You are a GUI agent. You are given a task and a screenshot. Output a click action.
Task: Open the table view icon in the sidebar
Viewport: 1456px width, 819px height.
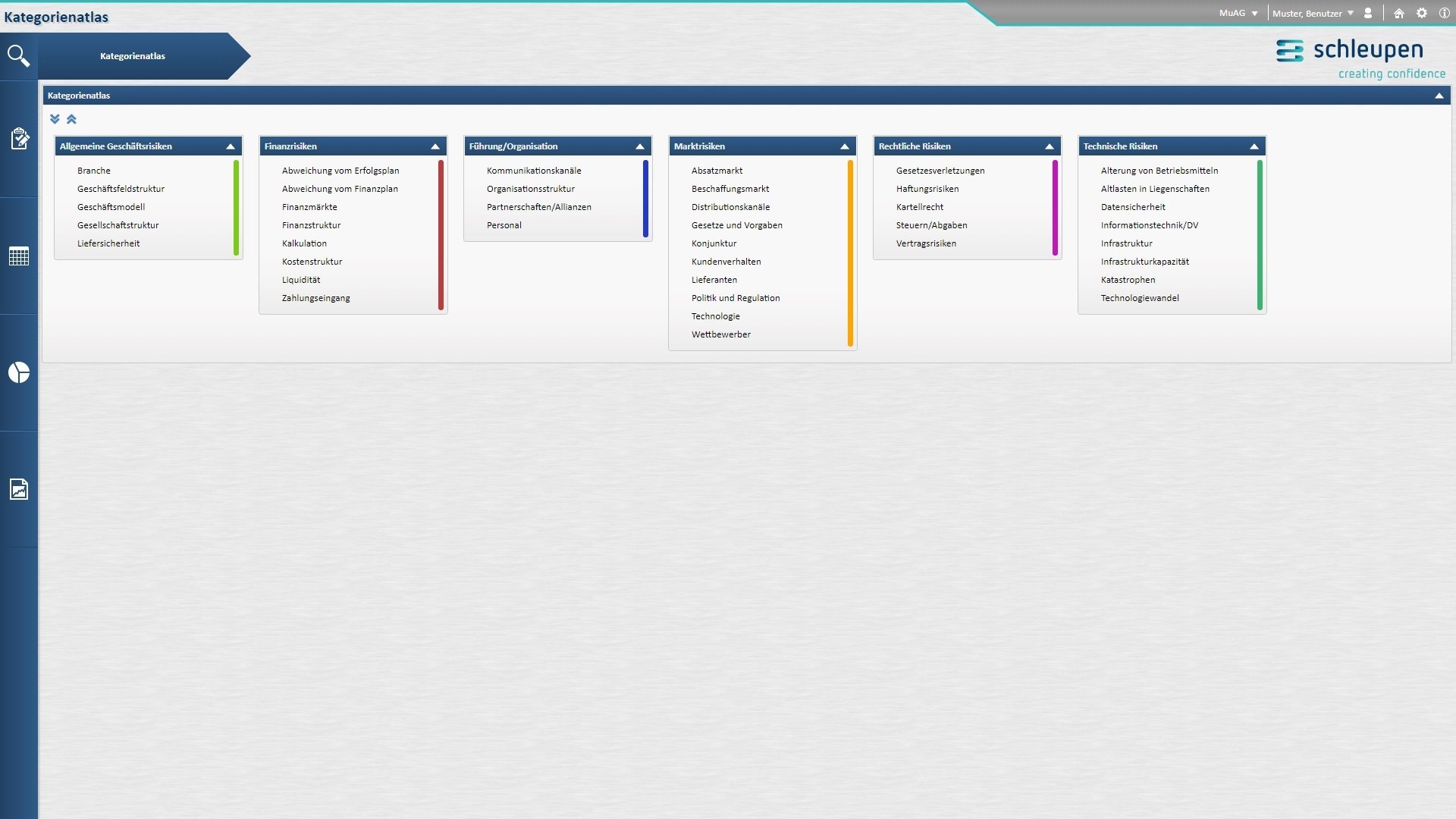[19, 256]
